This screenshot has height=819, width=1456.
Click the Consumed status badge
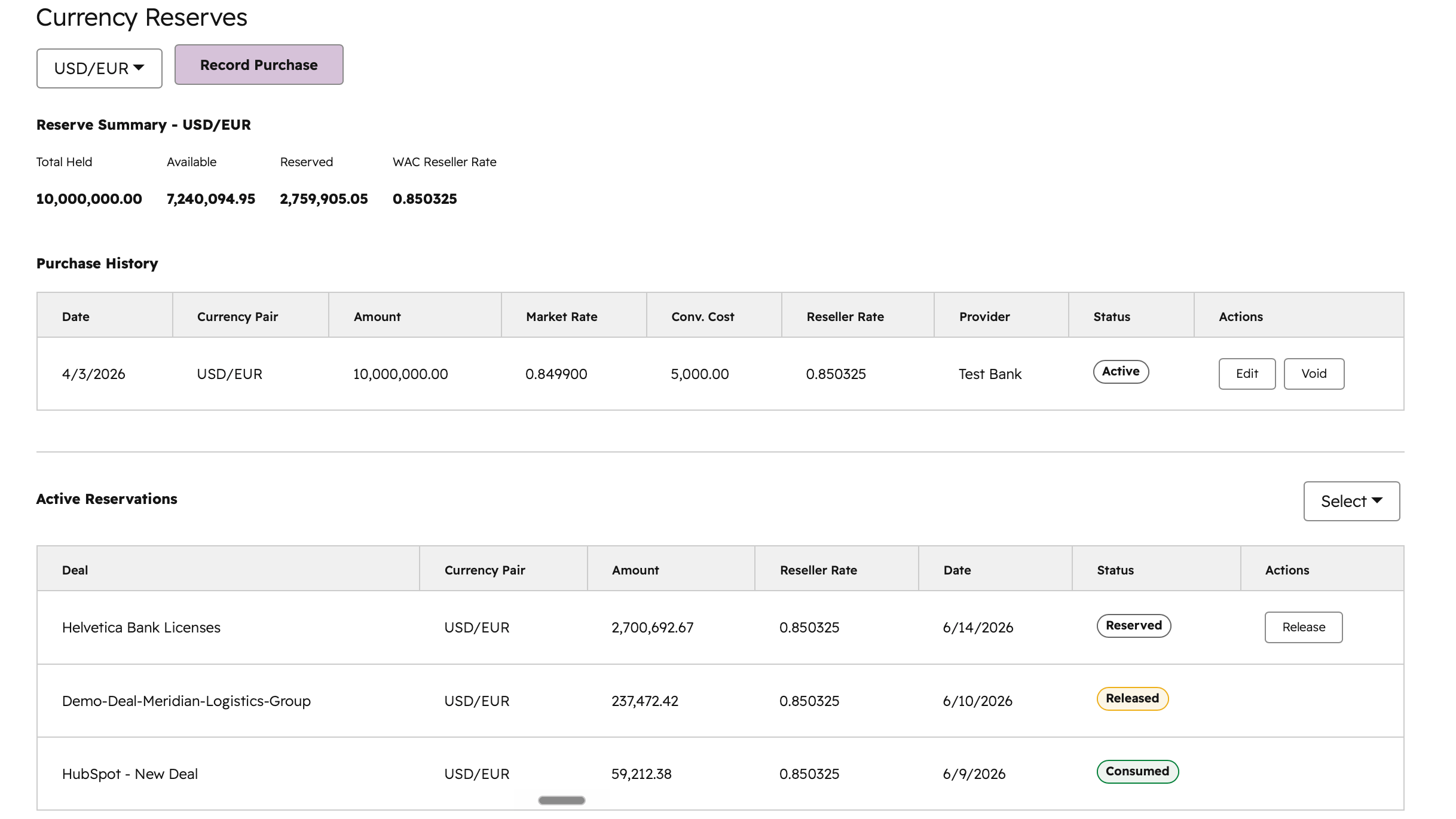click(x=1137, y=771)
